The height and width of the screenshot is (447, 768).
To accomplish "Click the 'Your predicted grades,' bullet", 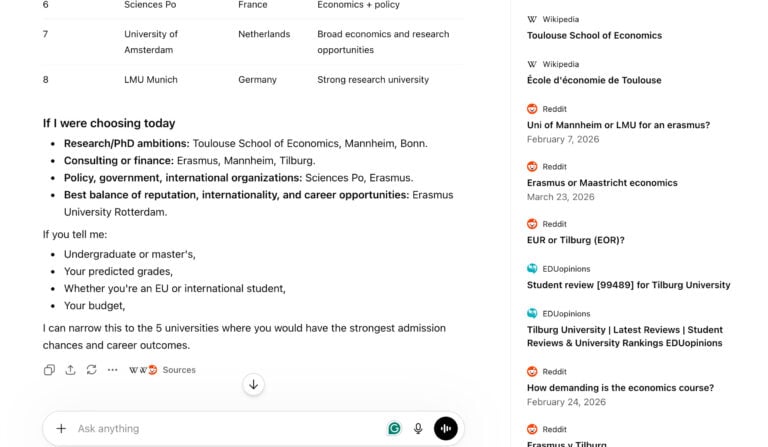I will click(x=118, y=271).
